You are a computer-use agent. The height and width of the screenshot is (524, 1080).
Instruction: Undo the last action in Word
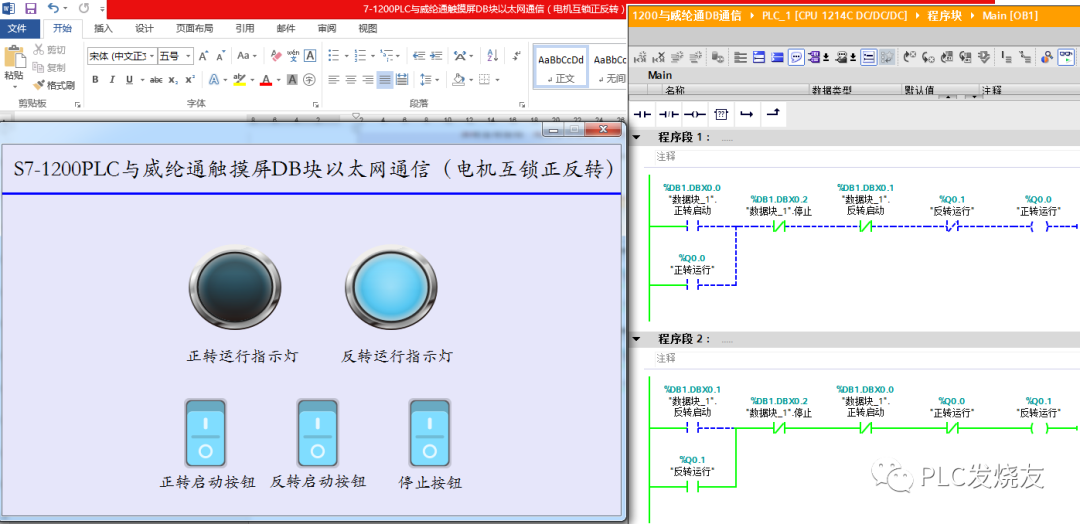click(x=54, y=9)
